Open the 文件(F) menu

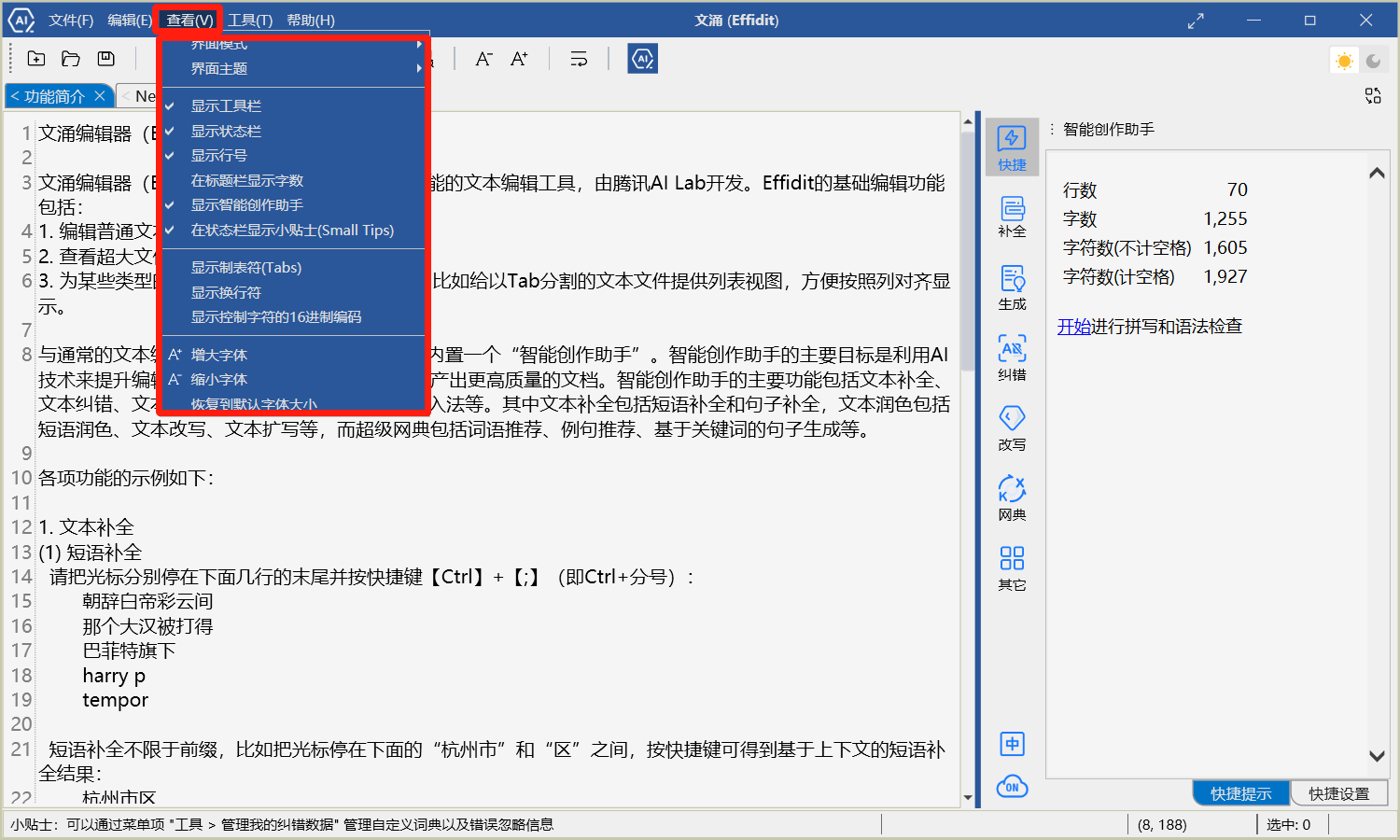click(x=71, y=20)
